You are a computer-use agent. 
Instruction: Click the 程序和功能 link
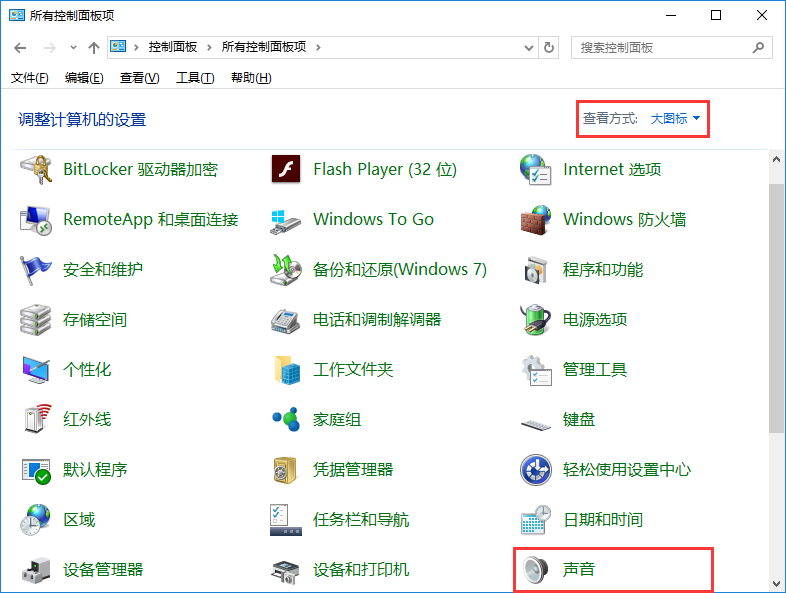coord(603,270)
